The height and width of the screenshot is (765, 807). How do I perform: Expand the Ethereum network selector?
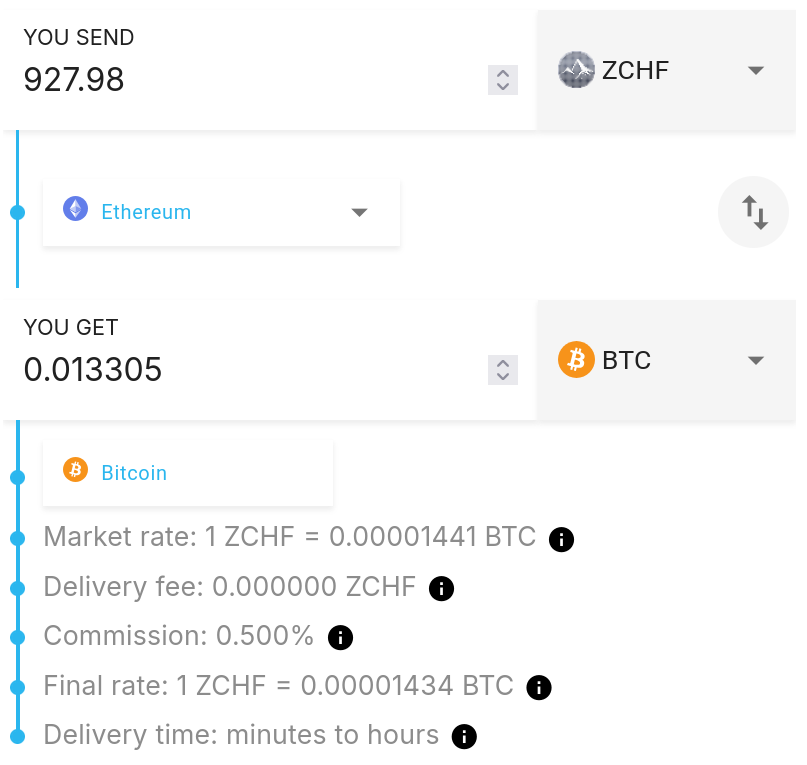[x=360, y=212]
